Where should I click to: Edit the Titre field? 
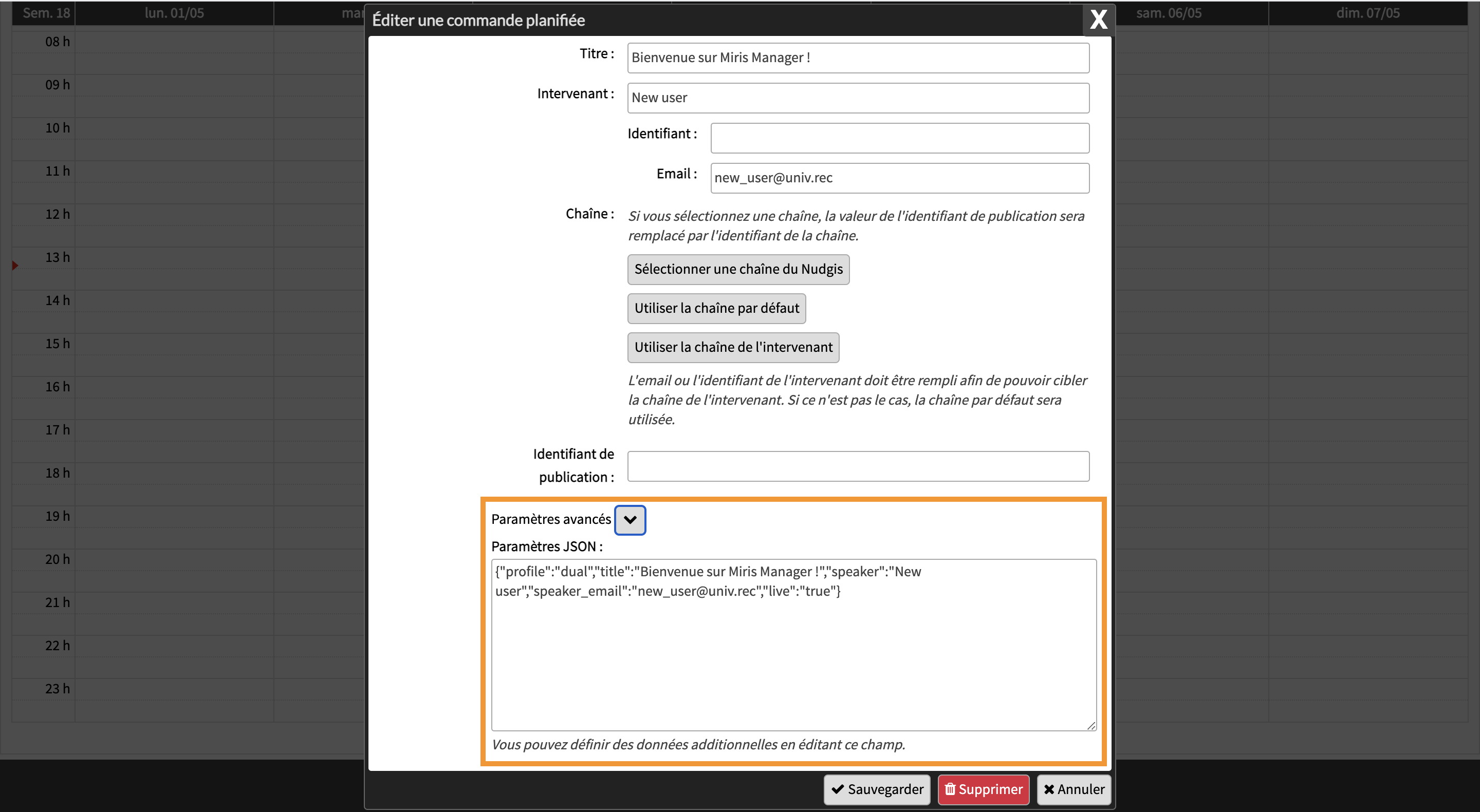pos(858,58)
